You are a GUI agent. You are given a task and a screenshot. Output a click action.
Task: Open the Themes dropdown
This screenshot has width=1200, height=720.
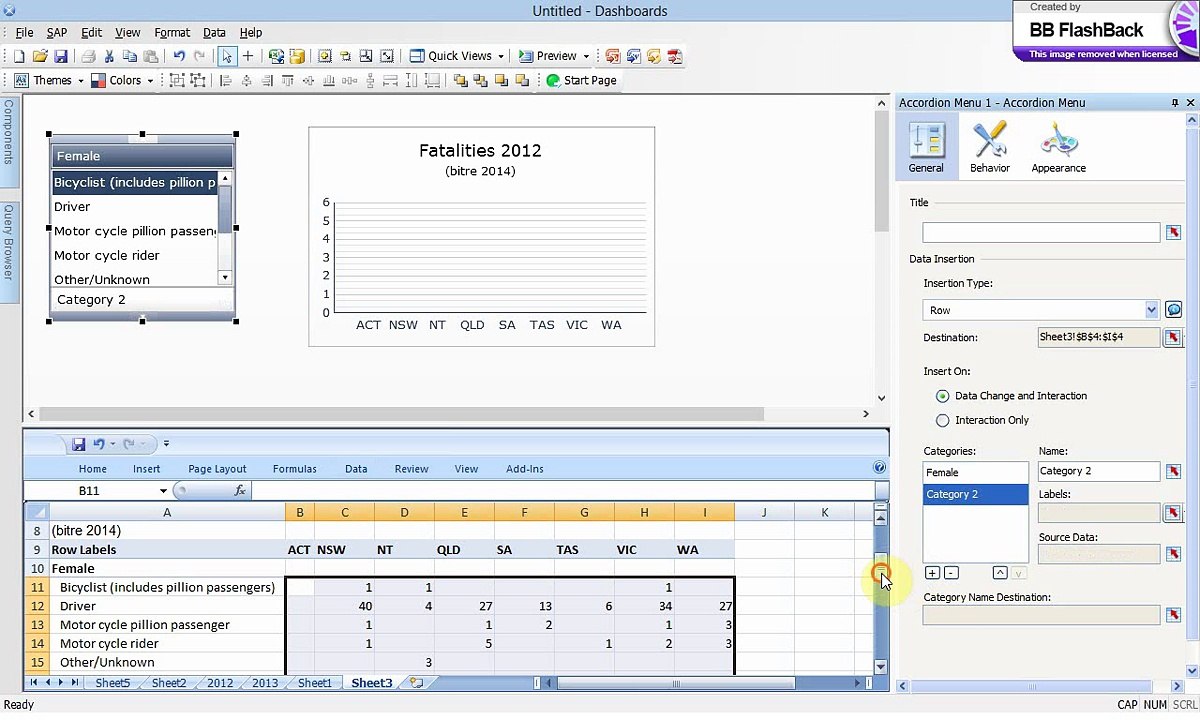coord(46,81)
